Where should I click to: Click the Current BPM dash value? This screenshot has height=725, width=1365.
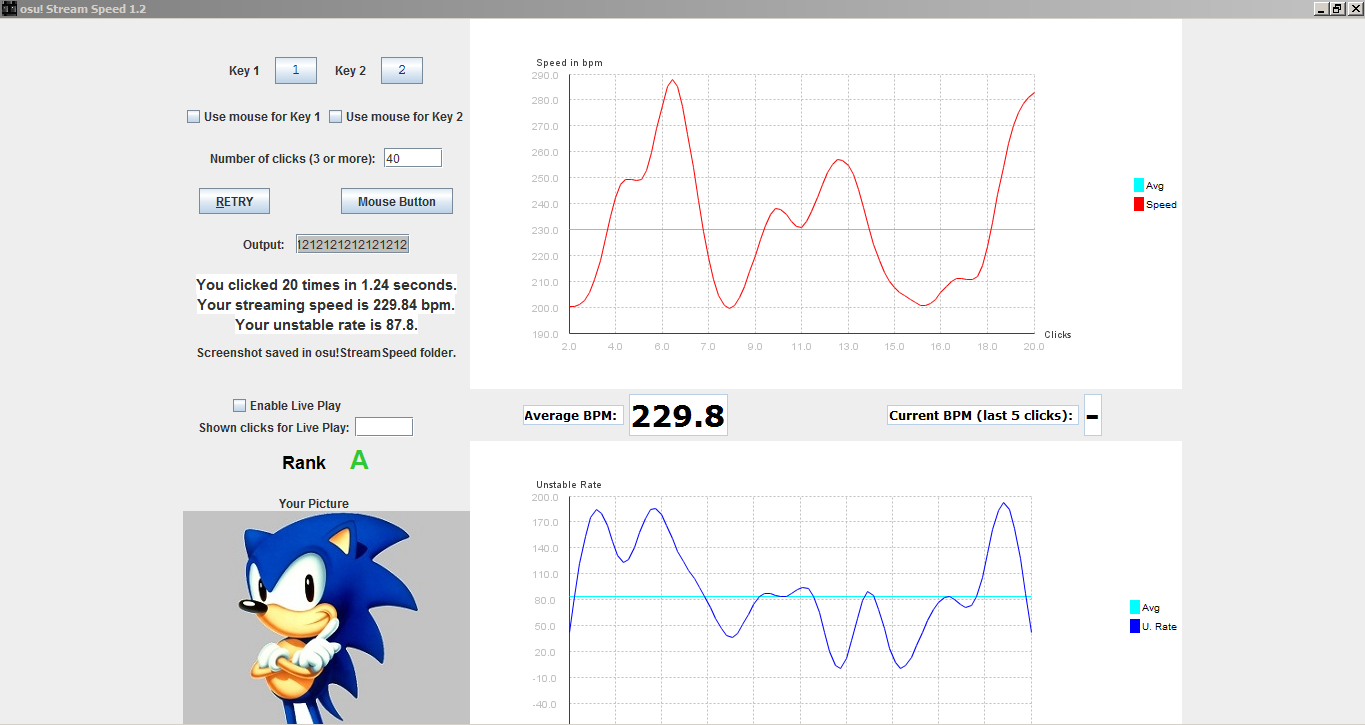[1092, 415]
